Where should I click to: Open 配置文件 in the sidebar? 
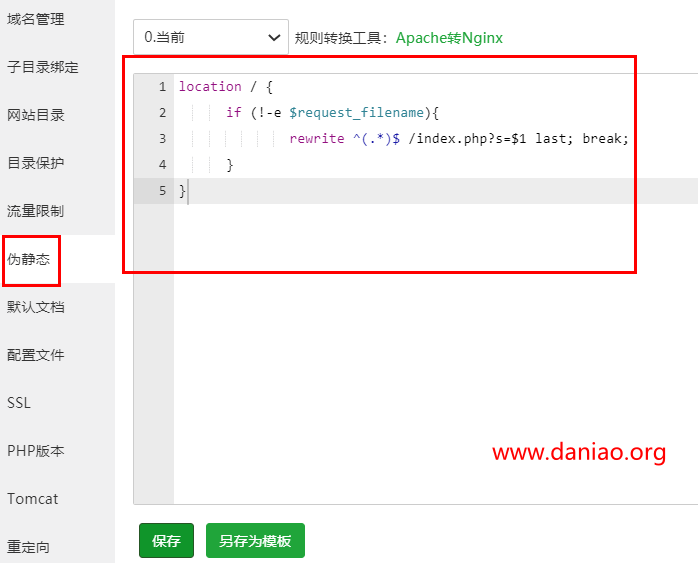pyautogui.click(x=36, y=355)
